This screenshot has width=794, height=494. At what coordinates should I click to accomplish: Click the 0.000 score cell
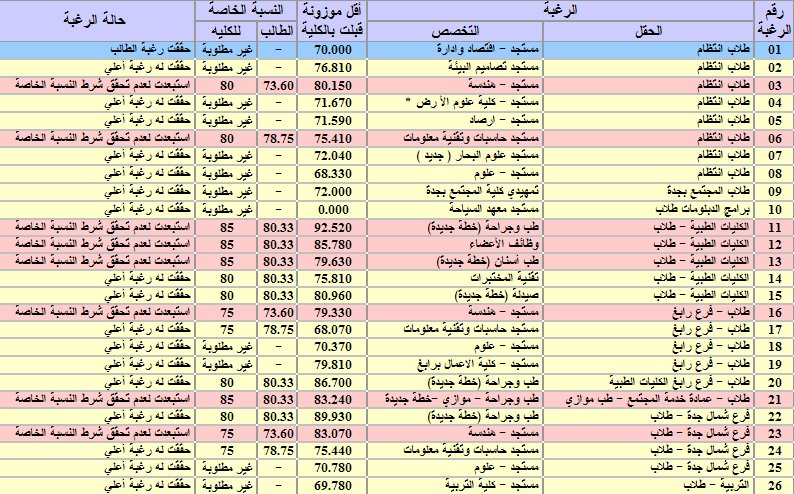[331, 208]
